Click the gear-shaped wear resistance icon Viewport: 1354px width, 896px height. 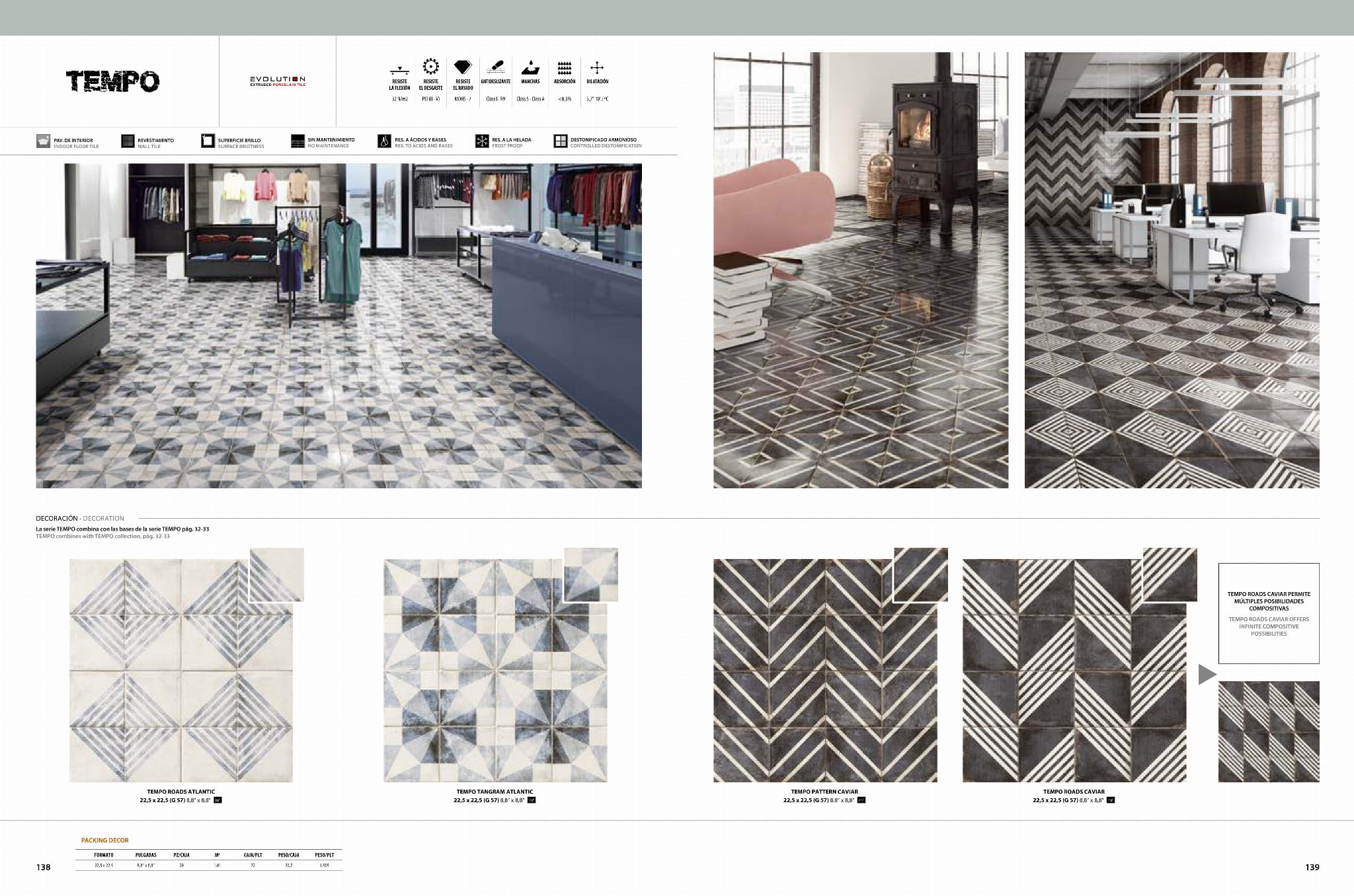click(430, 66)
